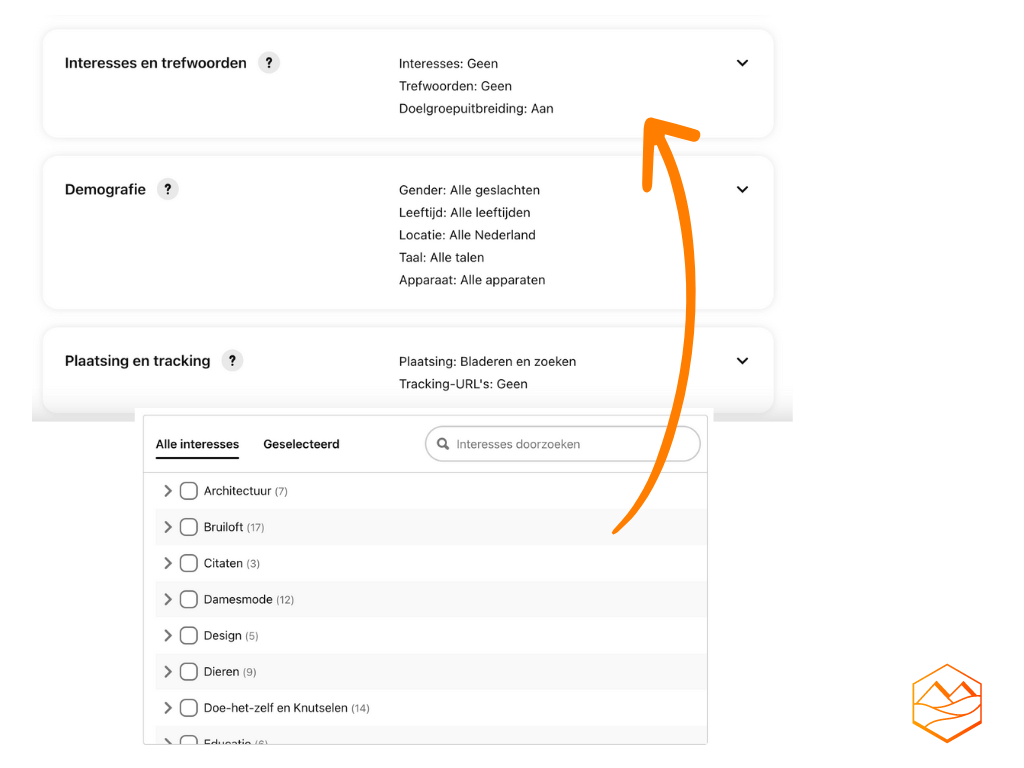Check the Damesmode checkbox

click(189, 599)
